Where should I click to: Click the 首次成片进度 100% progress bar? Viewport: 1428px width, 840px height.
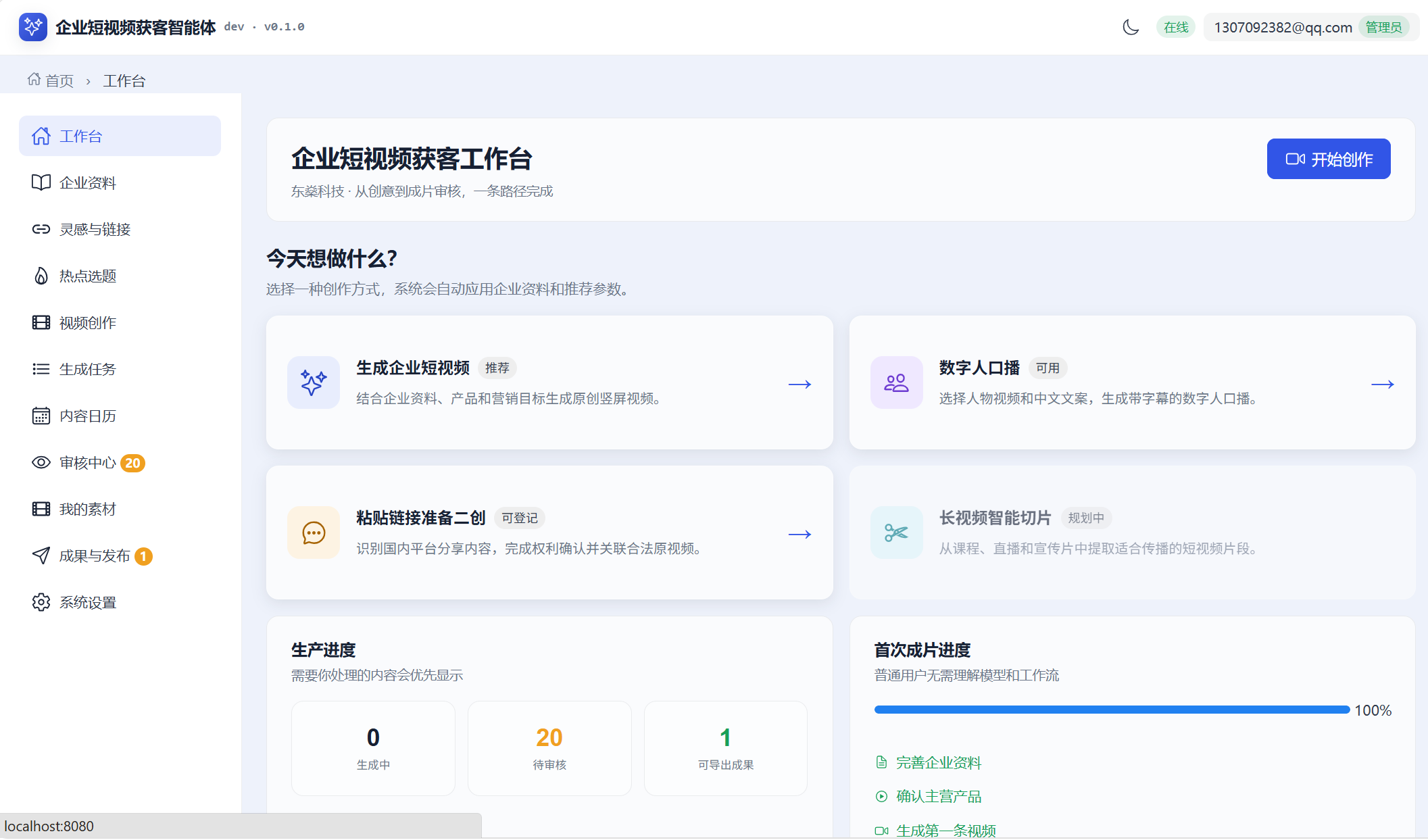click(x=1112, y=710)
